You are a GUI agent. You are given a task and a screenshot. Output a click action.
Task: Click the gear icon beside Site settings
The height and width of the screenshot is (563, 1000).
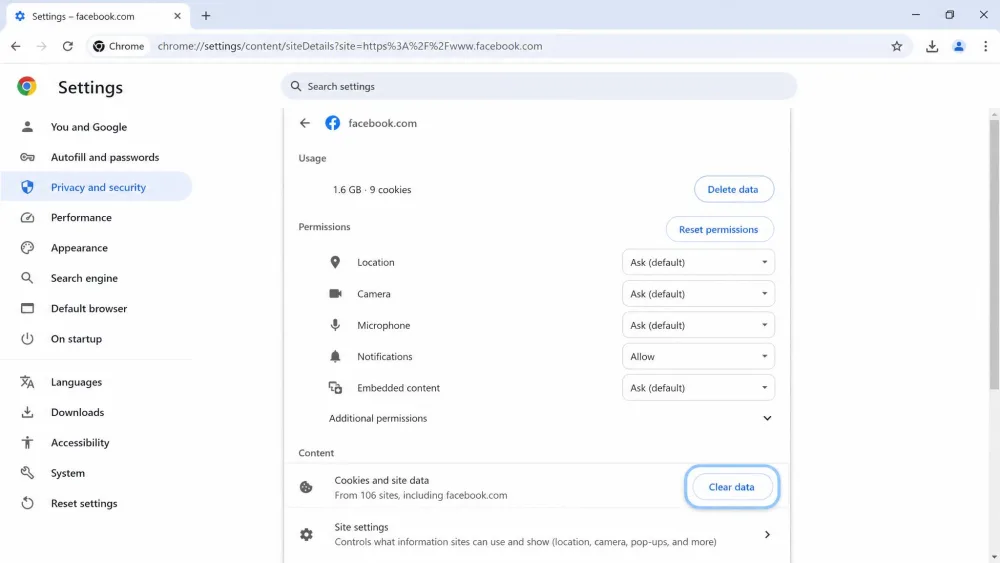[x=306, y=534]
